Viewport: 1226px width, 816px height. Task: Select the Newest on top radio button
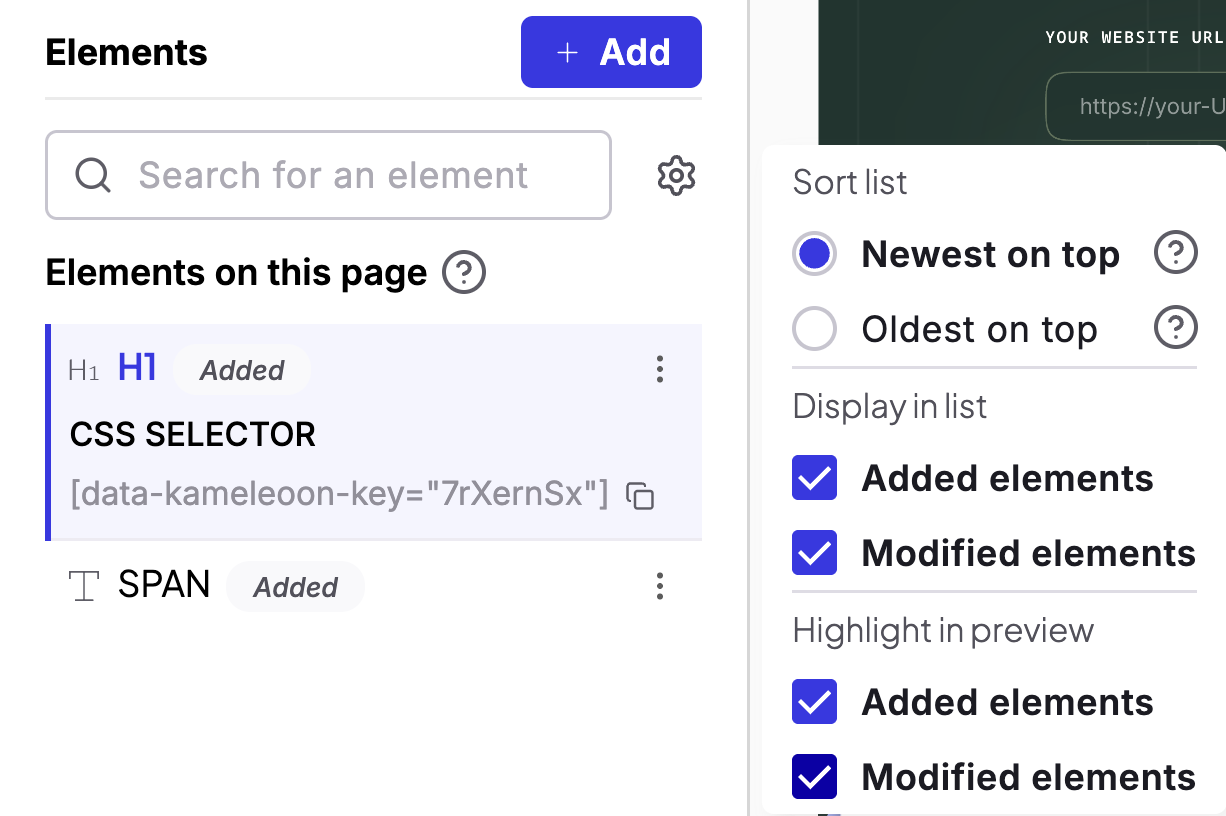(x=815, y=254)
